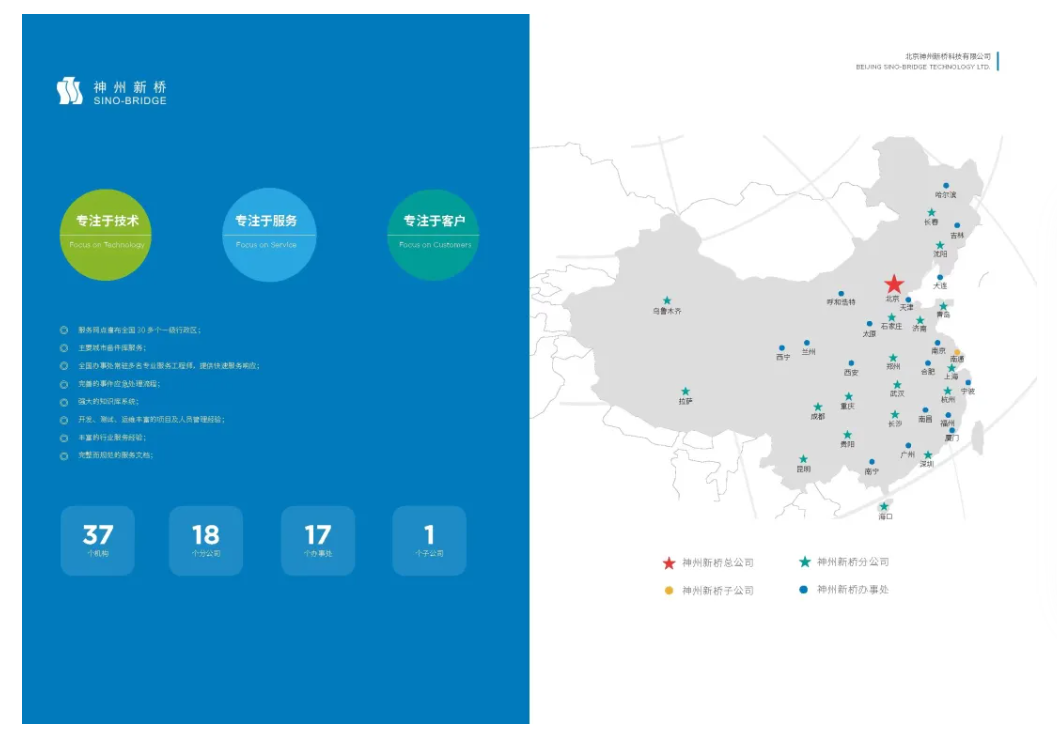Click the blue dot for 呼和浩特
The height and width of the screenshot is (736, 1057).
click(x=841, y=293)
